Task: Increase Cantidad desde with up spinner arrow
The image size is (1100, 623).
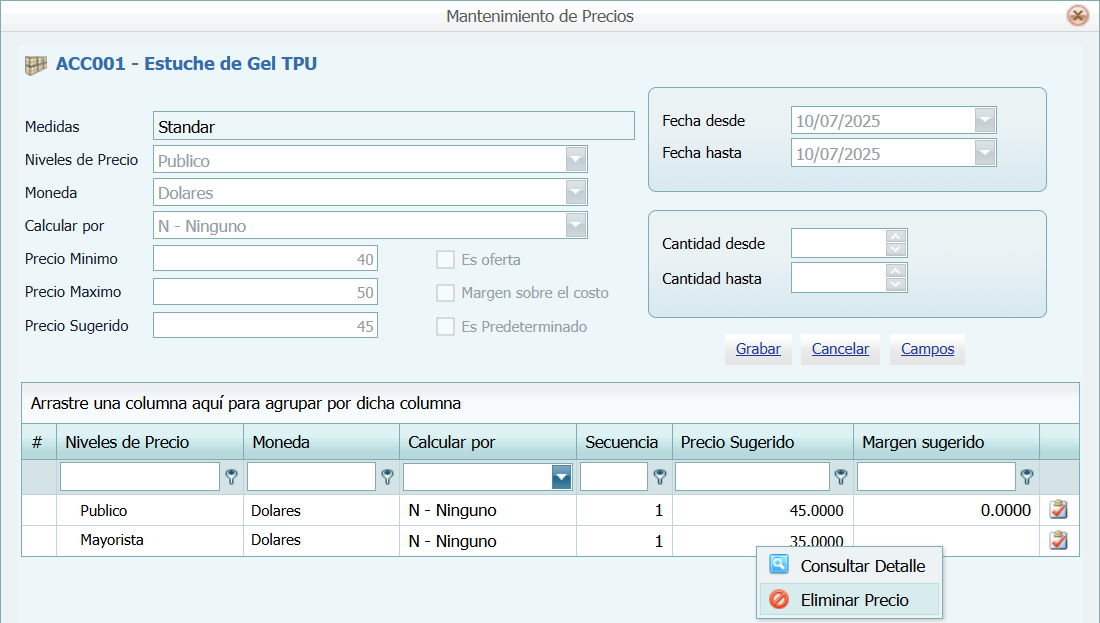Action: pyautogui.click(x=897, y=237)
